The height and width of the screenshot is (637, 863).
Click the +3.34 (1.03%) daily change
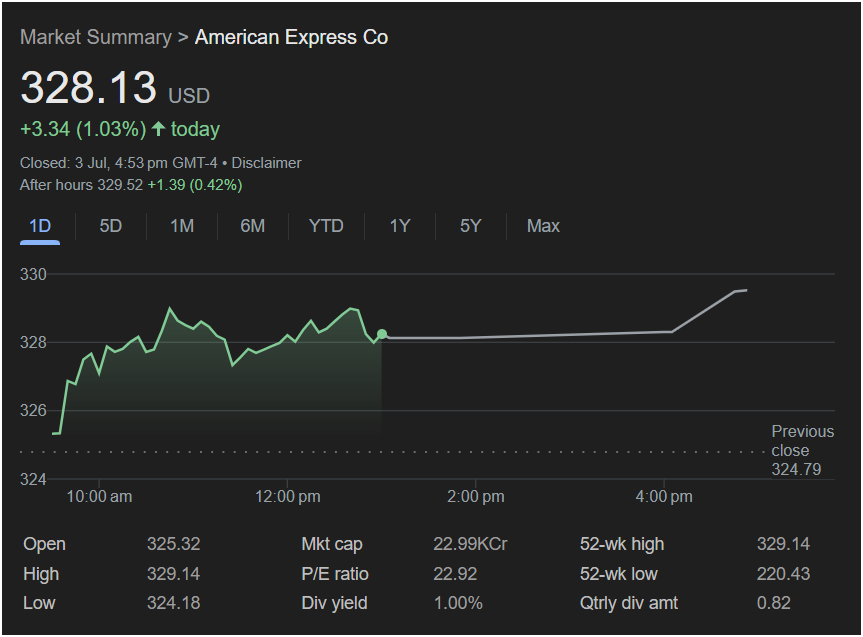click(x=83, y=129)
